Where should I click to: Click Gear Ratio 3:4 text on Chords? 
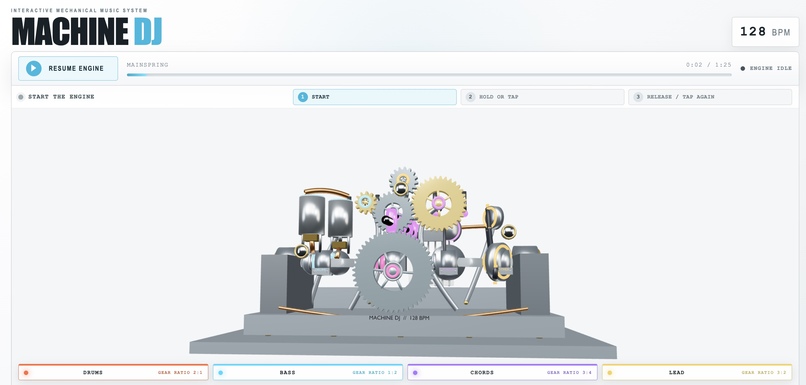(x=569, y=373)
